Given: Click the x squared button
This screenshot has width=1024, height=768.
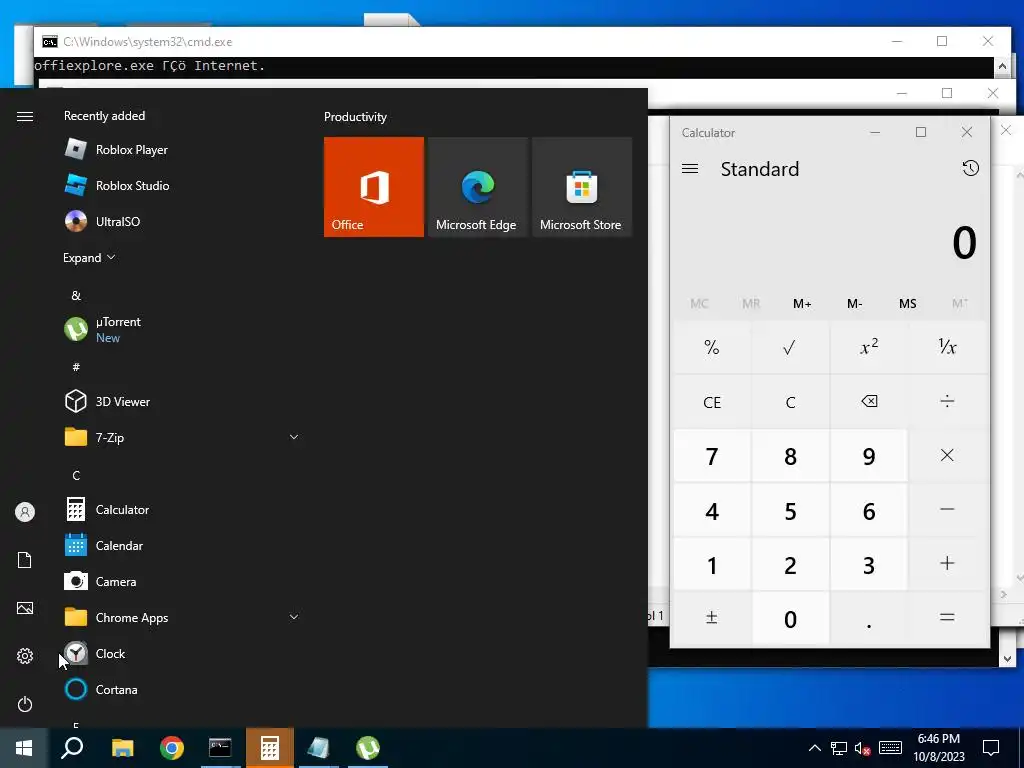Looking at the screenshot, I should [869, 347].
